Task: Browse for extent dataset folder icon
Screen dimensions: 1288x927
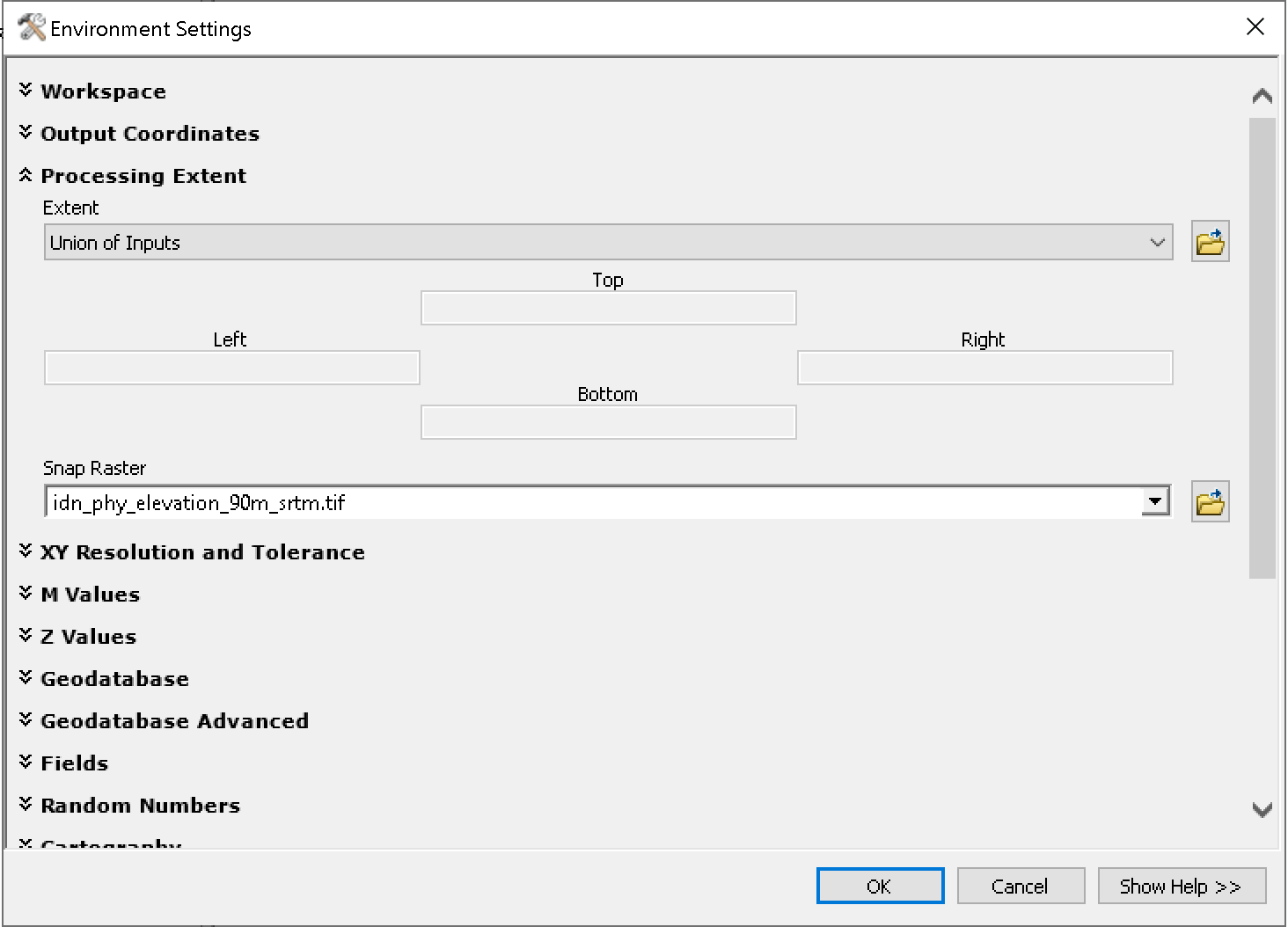Action: [1210, 242]
